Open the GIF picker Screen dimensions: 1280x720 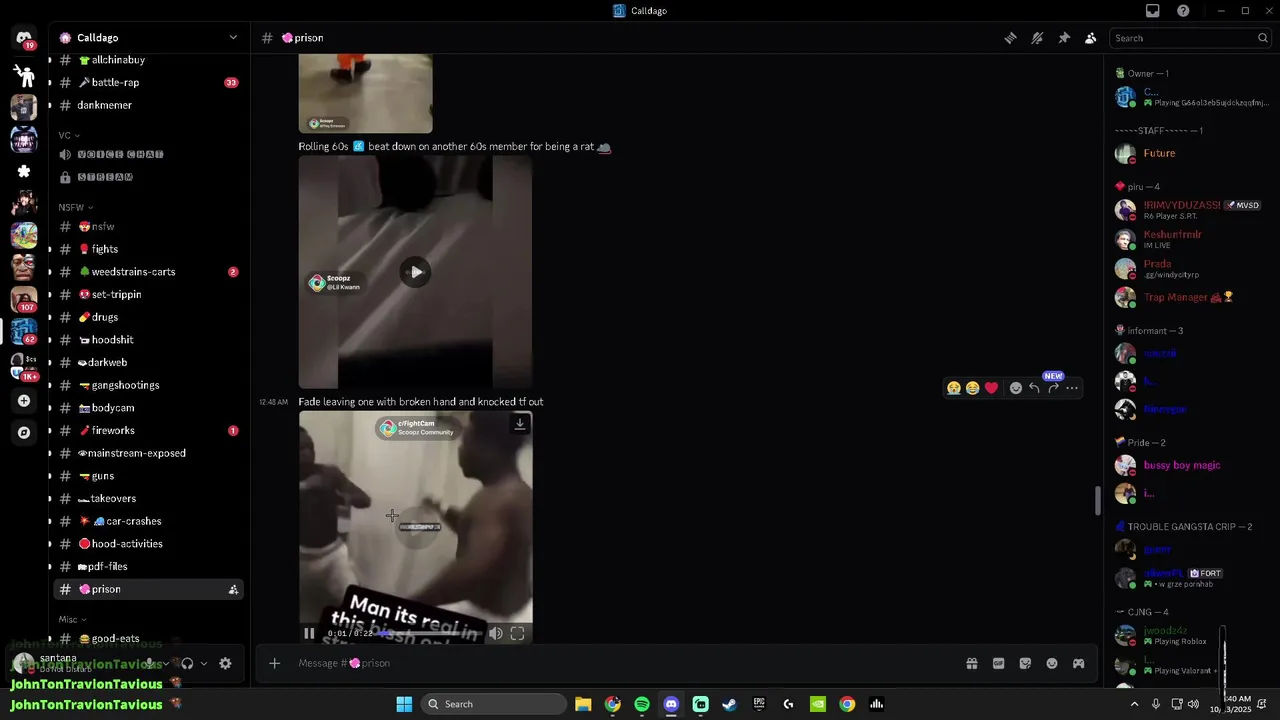click(x=998, y=663)
